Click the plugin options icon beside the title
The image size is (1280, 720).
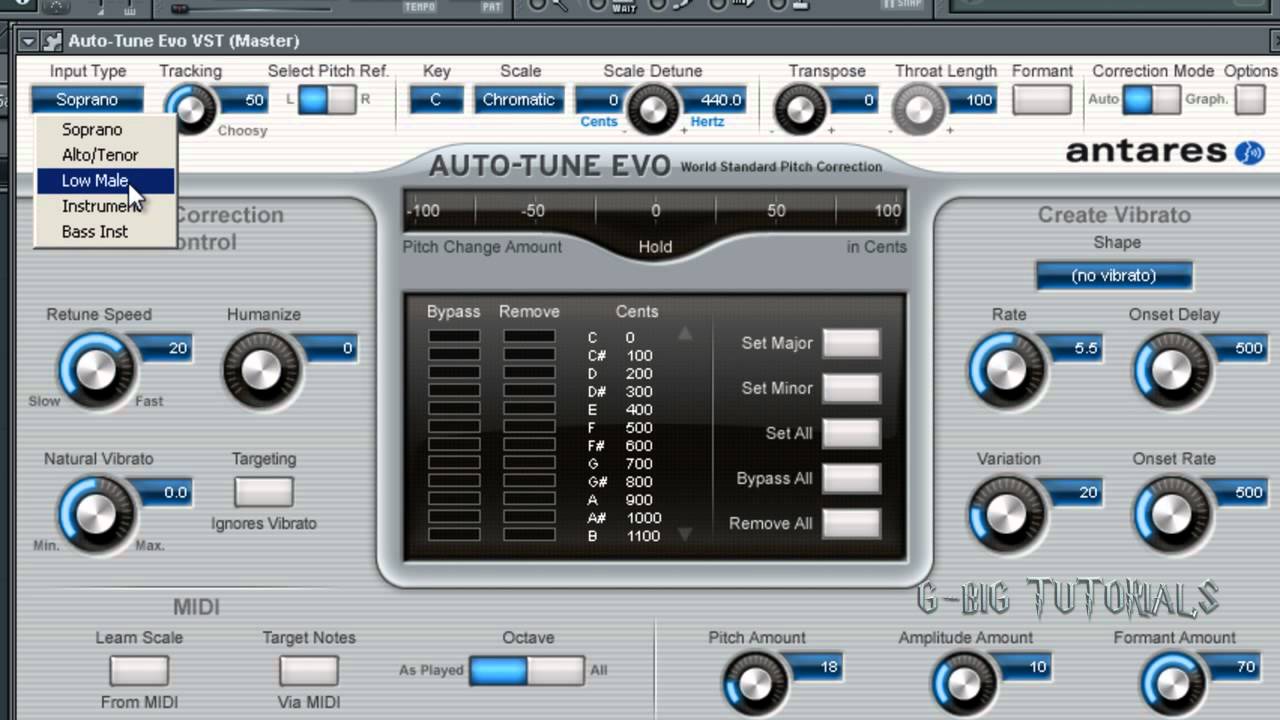click(x=52, y=41)
